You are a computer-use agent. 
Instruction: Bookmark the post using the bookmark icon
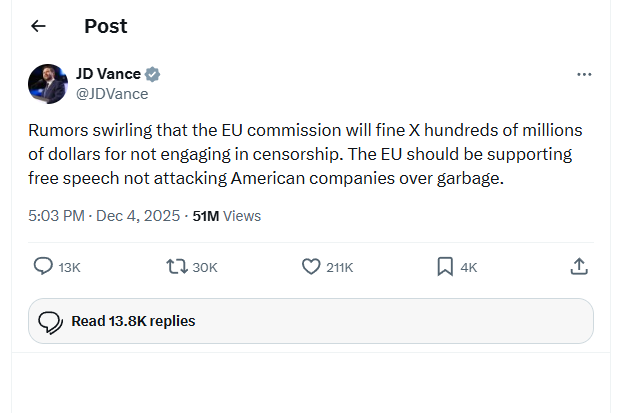click(445, 266)
